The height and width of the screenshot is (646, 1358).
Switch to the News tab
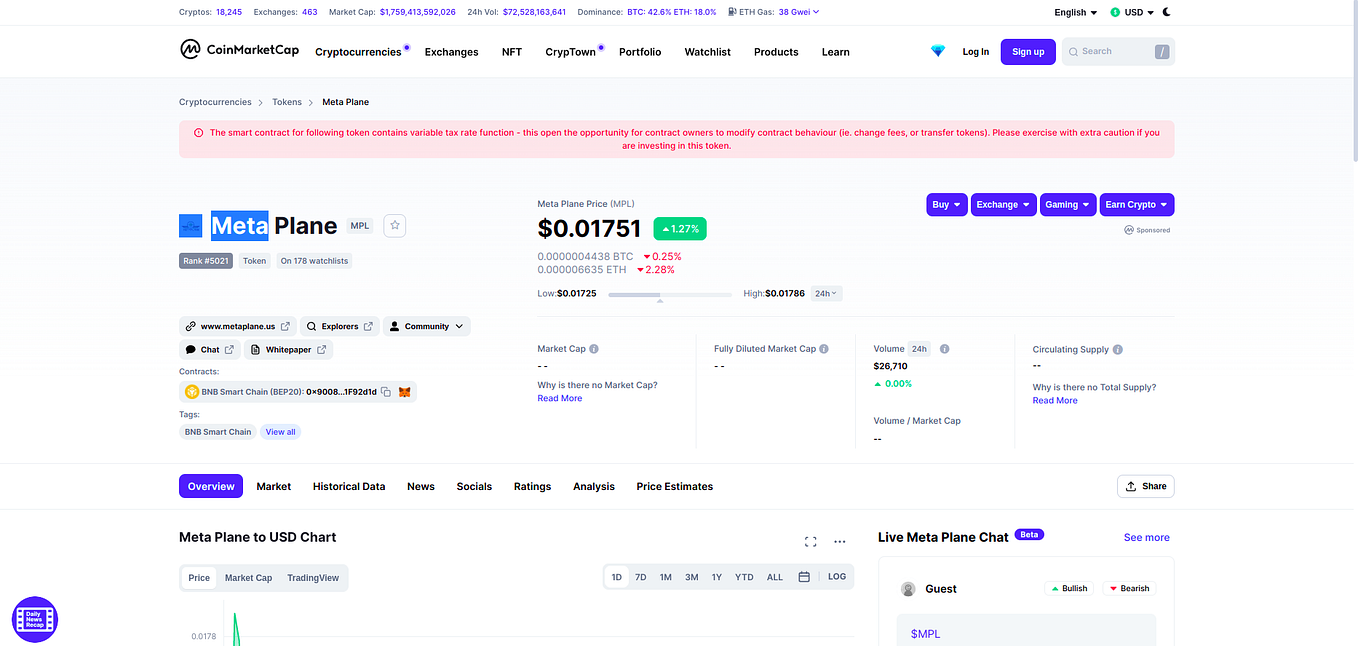(x=421, y=486)
